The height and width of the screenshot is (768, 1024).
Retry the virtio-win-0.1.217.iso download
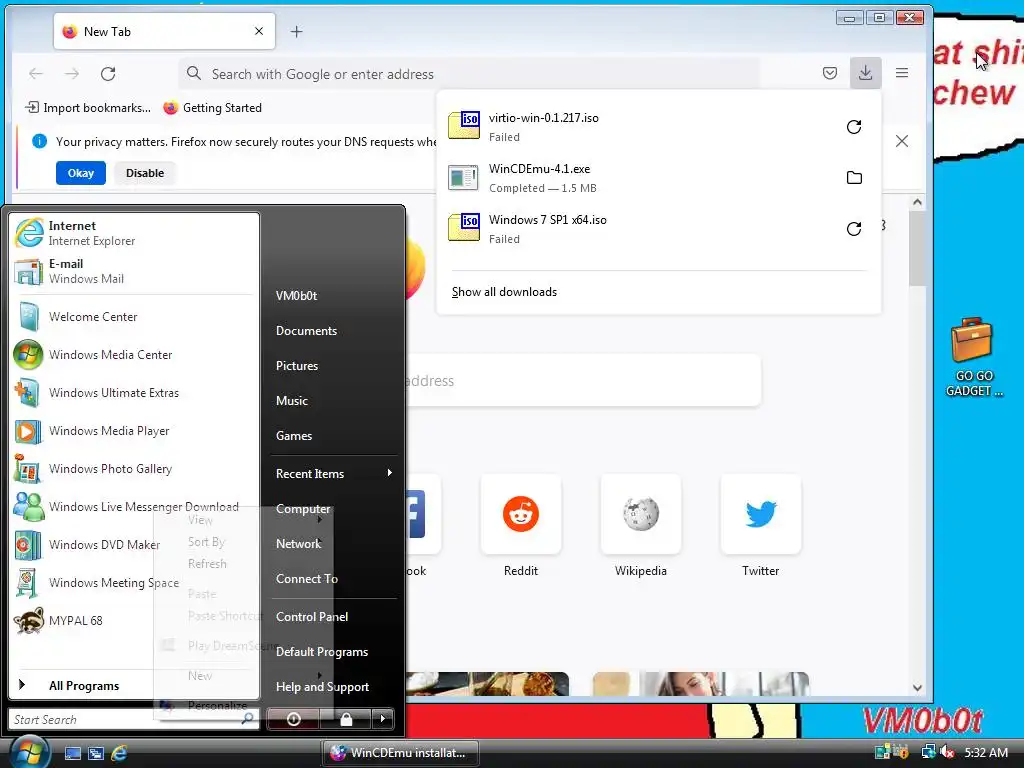pos(854,127)
